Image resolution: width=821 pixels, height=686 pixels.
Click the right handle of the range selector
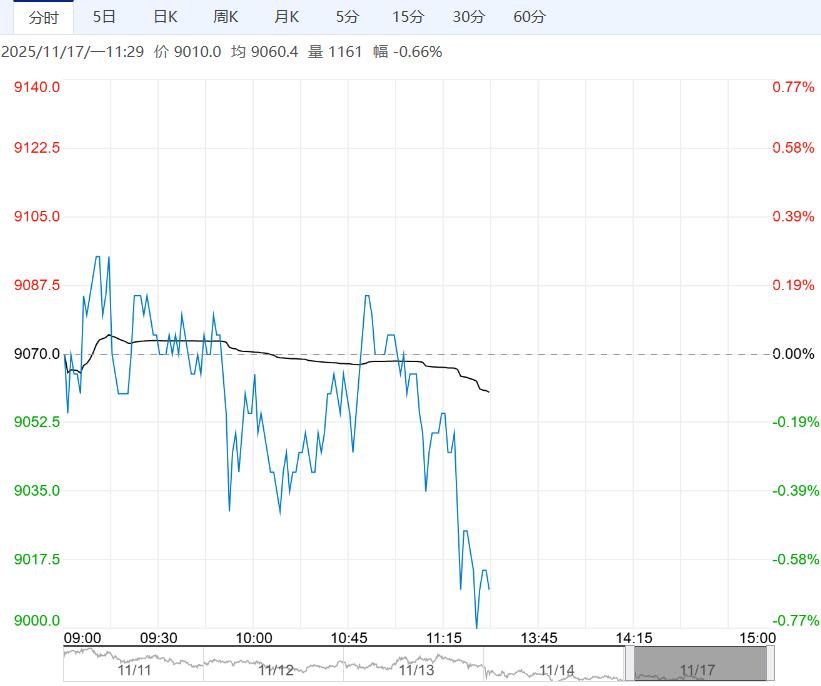(771, 664)
